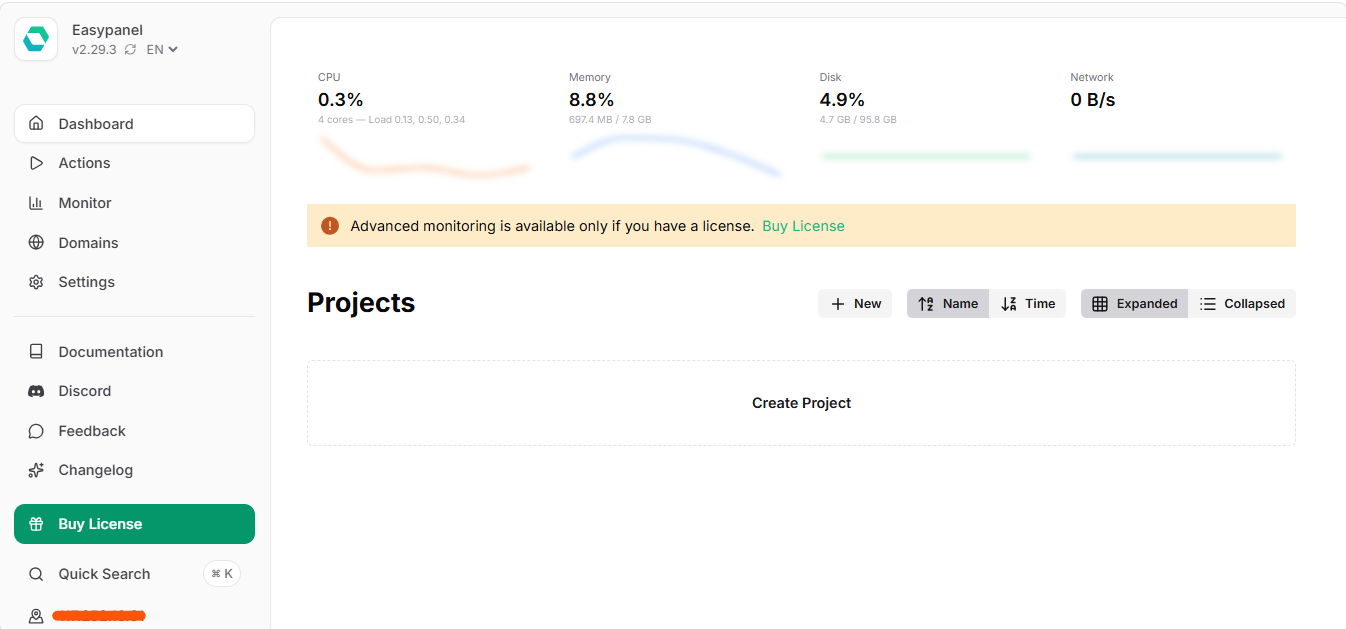Click the Discord logo icon
Image resolution: width=1346 pixels, height=629 pixels.
[x=36, y=391]
